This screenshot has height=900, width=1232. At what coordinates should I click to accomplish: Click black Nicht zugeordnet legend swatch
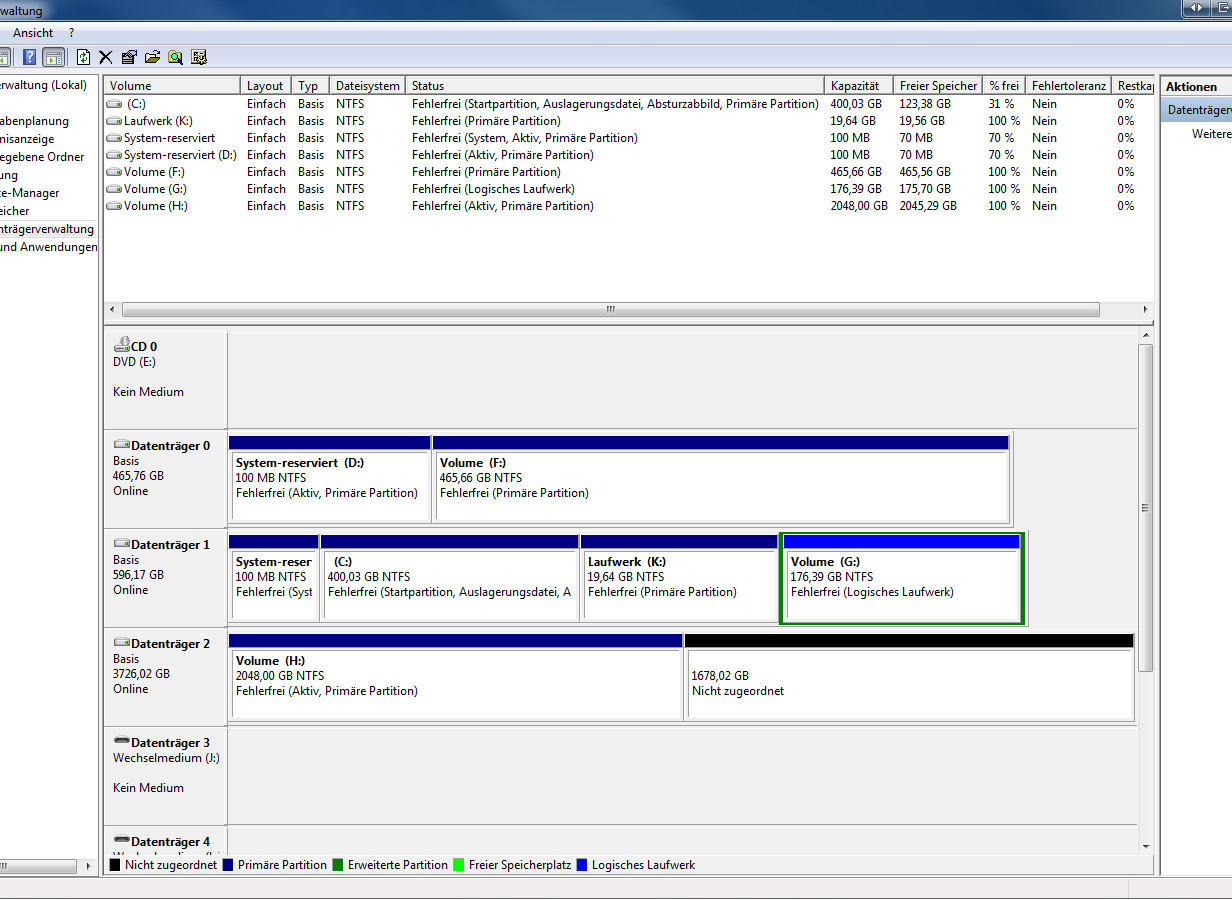115,865
